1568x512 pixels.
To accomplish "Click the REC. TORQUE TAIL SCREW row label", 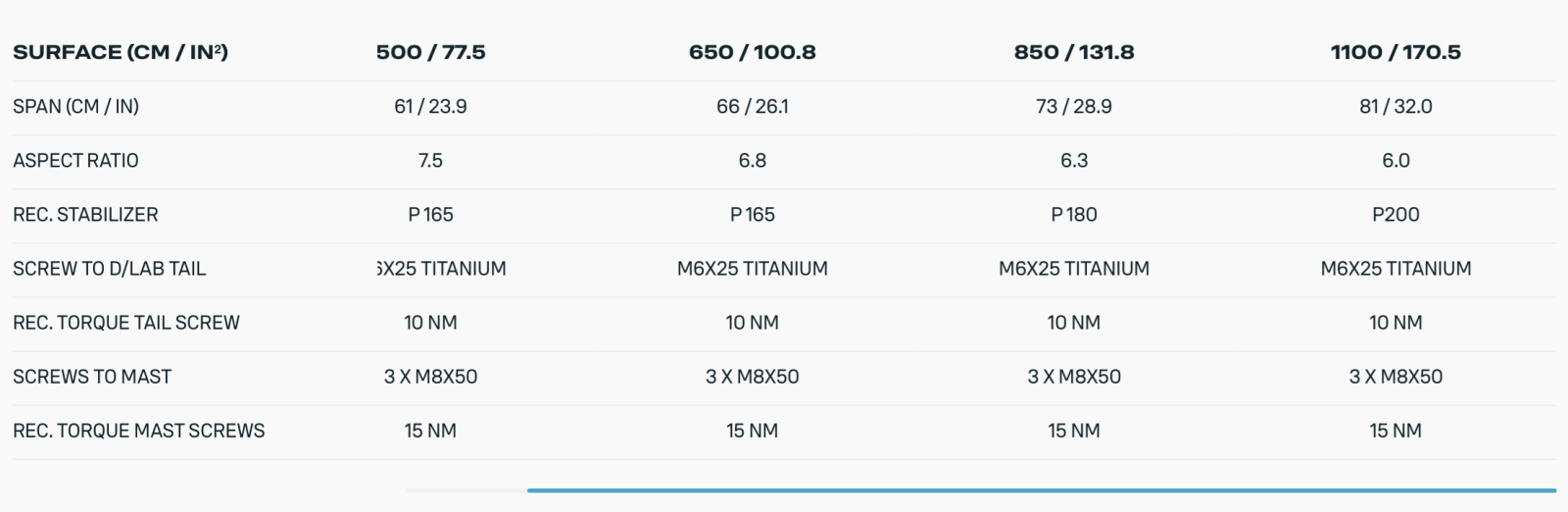I will pyautogui.click(x=125, y=322).
